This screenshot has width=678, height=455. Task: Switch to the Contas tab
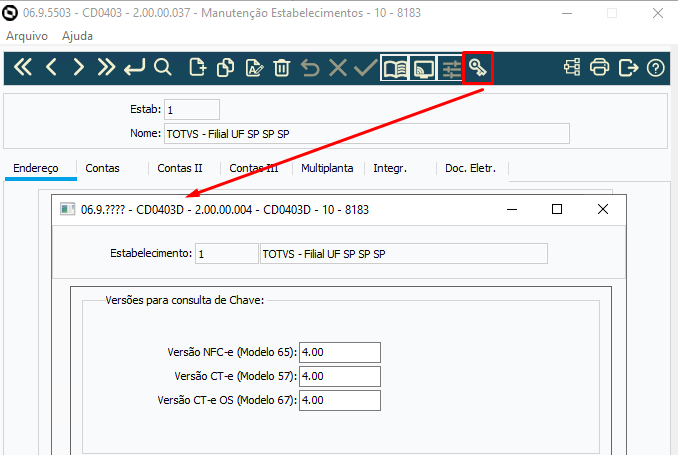(x=102, y=168)
